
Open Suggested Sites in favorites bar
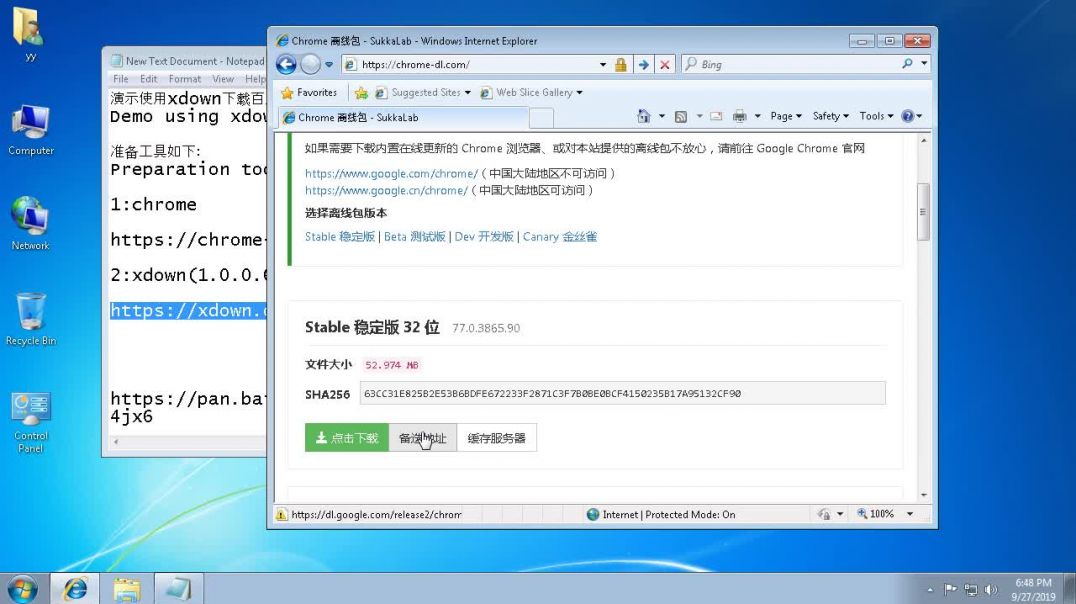[x=423, y=93]
